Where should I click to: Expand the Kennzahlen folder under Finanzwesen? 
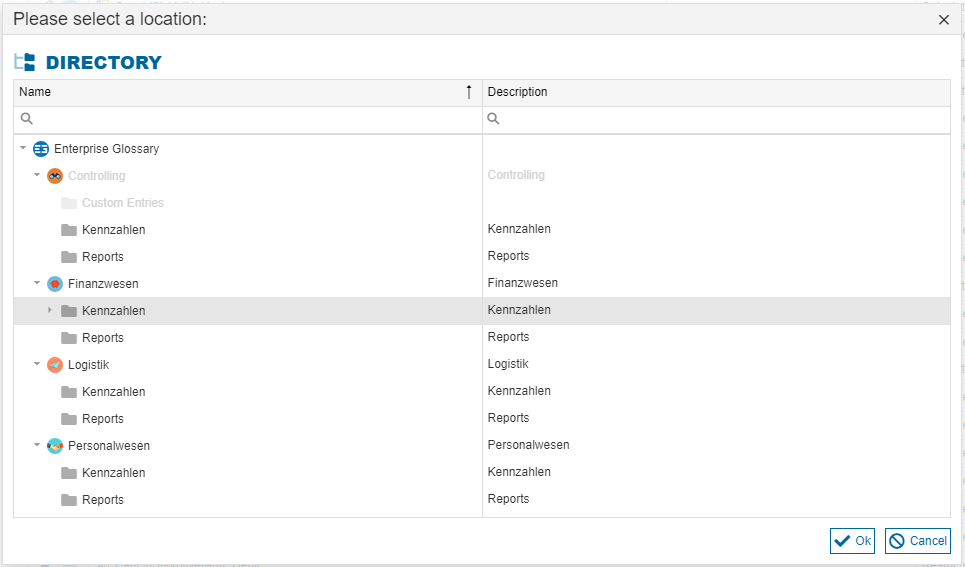(50, 310)
